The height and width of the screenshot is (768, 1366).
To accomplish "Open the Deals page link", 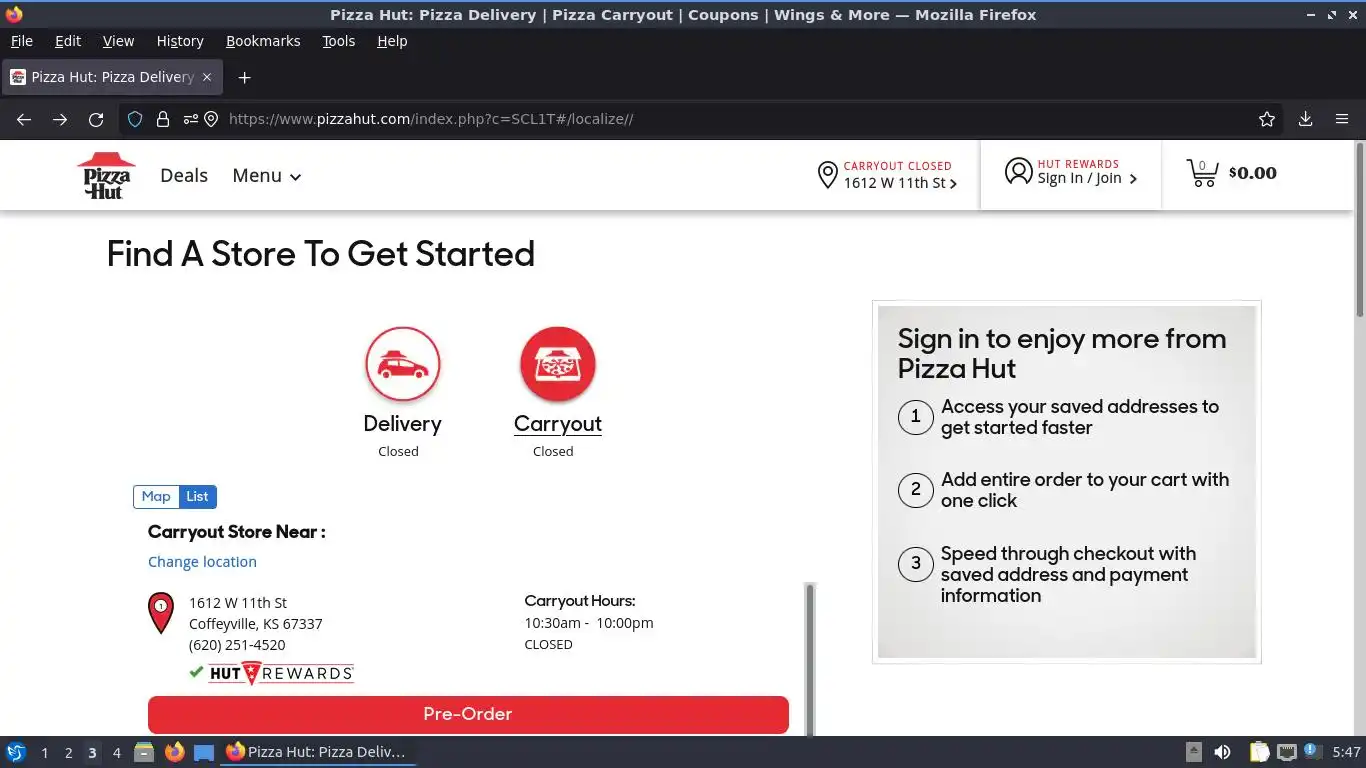I will coord(184,176).
